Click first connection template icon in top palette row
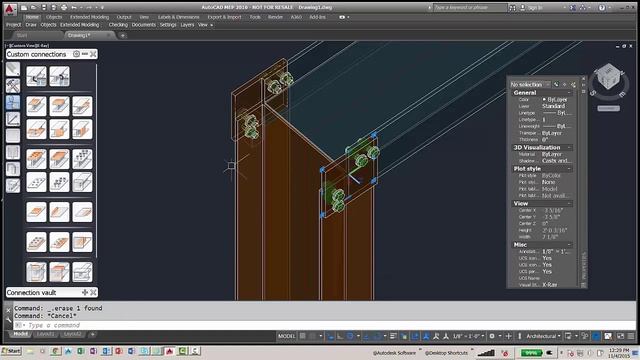 (x=36, y=76)
